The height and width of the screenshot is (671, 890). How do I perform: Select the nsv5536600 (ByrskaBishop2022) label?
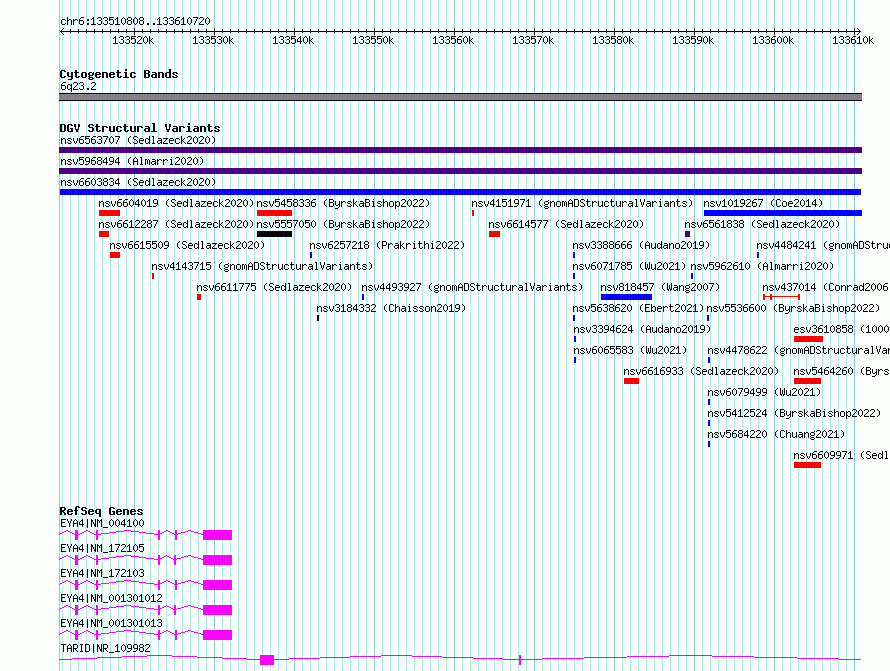click(793, 308)
